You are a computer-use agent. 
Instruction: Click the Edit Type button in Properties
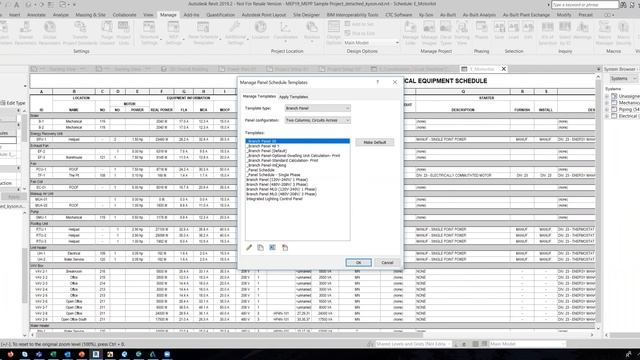pos(13,103)
